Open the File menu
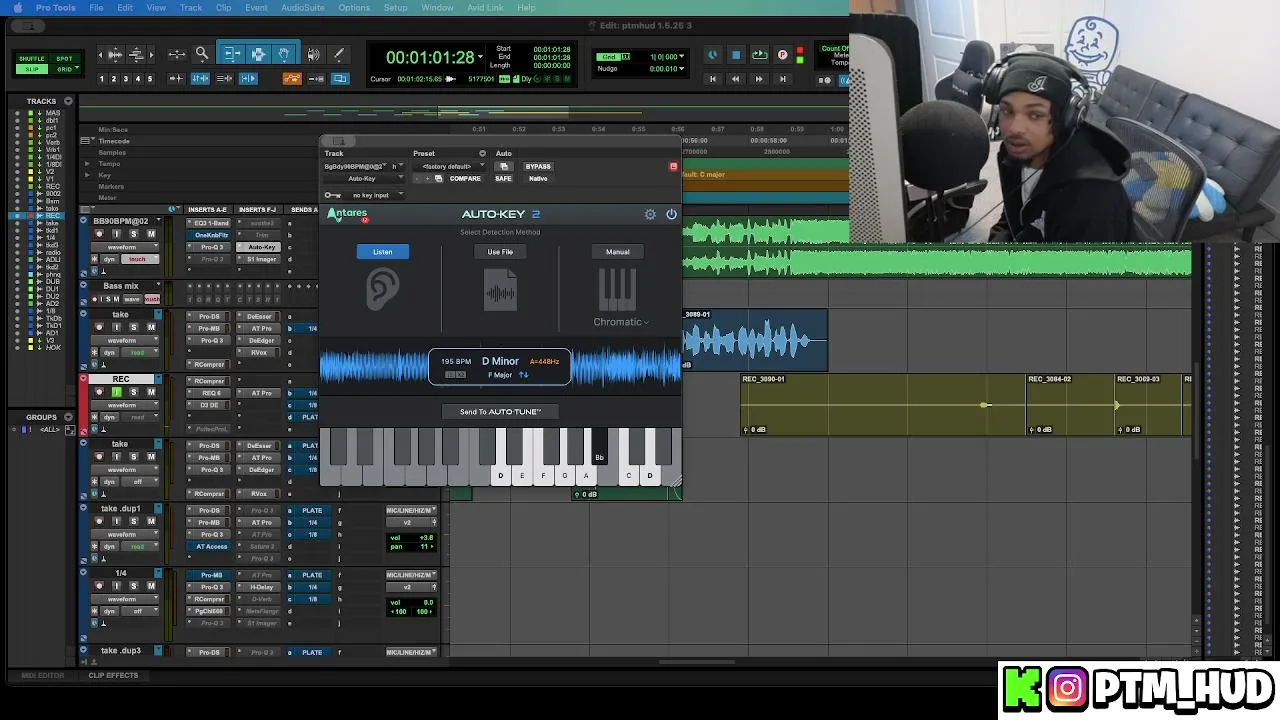Screen dimensions: 1280x720 (x=96, y=7)
